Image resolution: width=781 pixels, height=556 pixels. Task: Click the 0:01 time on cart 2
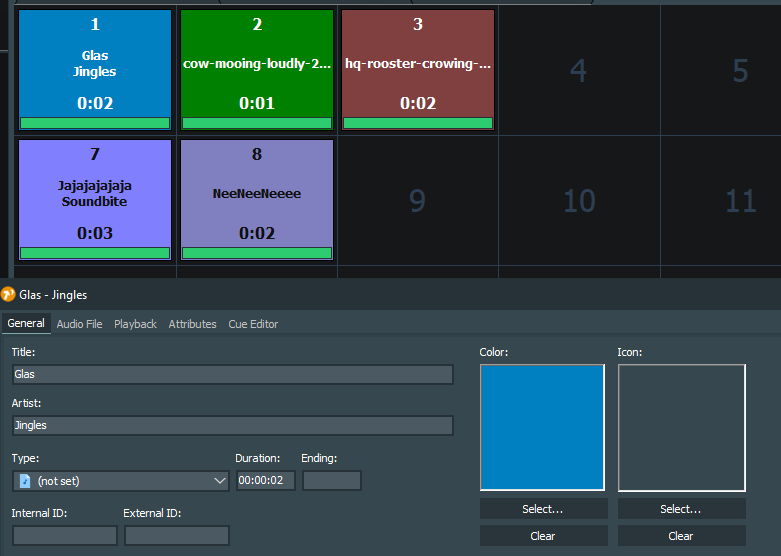coord(257,103)
